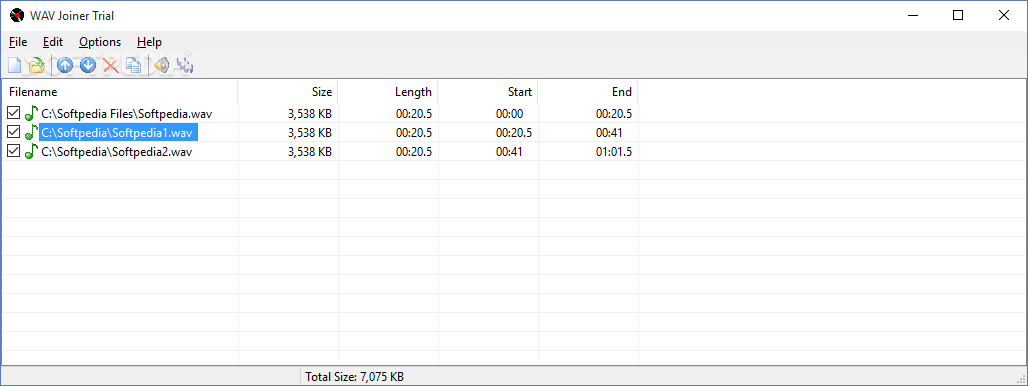Uncheck the Softpedia Files\Softpedia.wav checkbox
This screenshot has height=386, width=1028.
click(13, 113)
